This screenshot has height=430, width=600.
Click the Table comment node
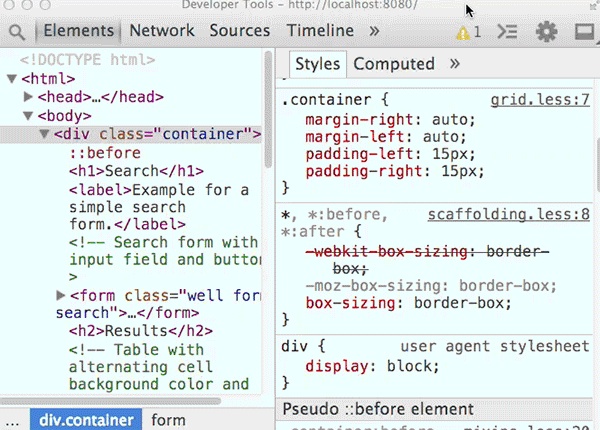coord(159,367)
